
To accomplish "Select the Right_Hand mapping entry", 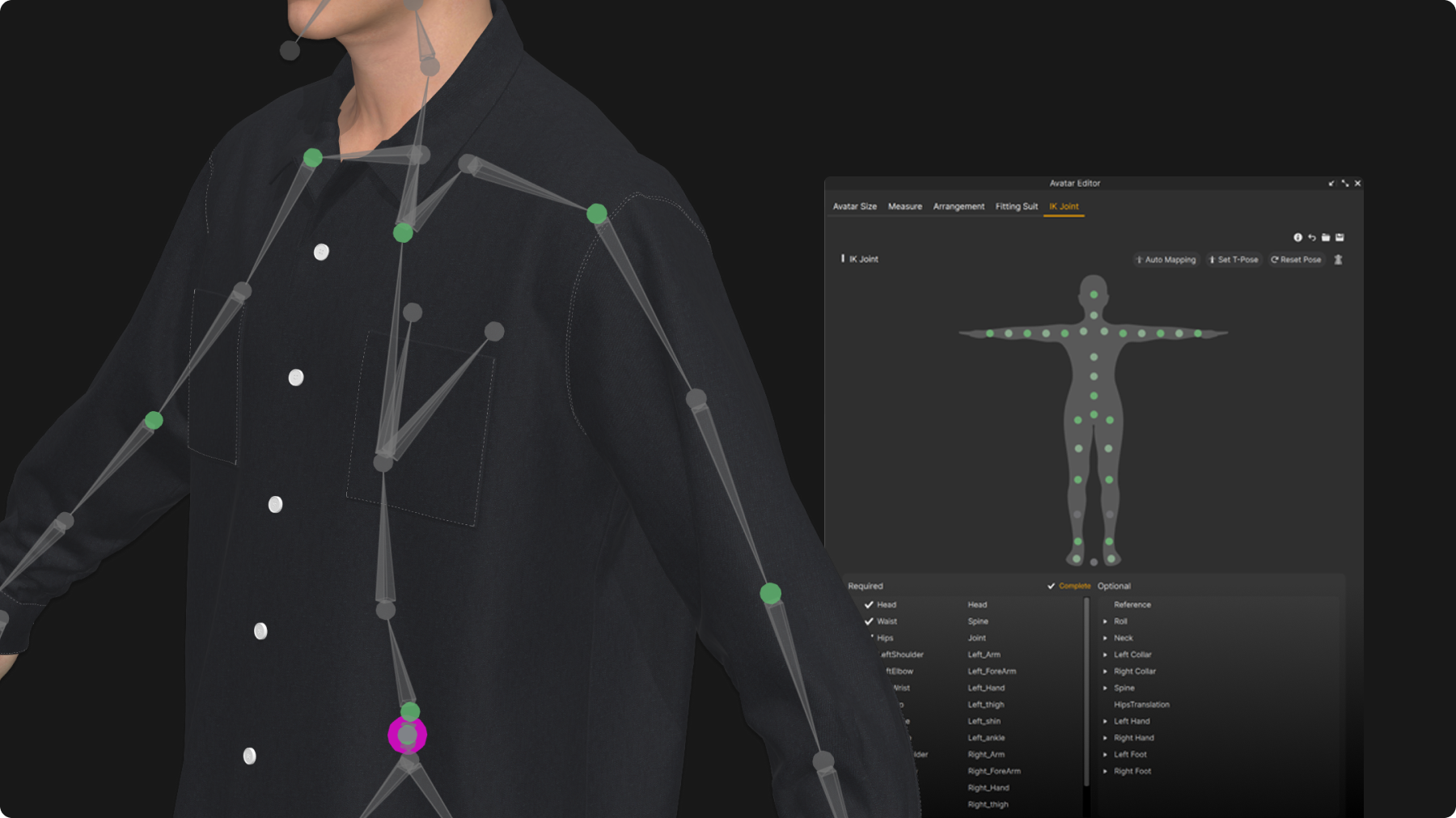I will (988, 788).
